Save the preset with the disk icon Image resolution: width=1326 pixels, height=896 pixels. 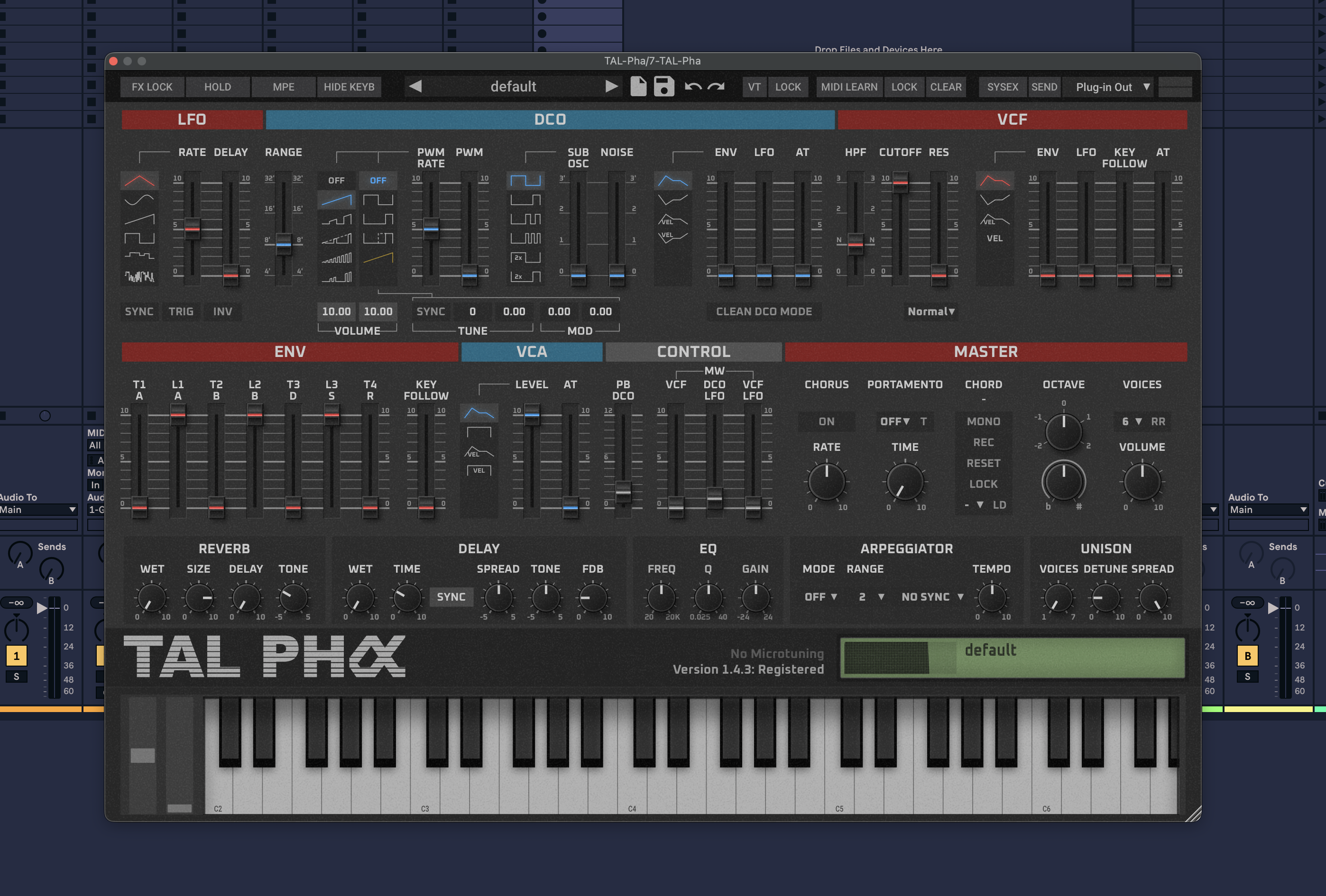pyautogui.click(x=664, y=87)
